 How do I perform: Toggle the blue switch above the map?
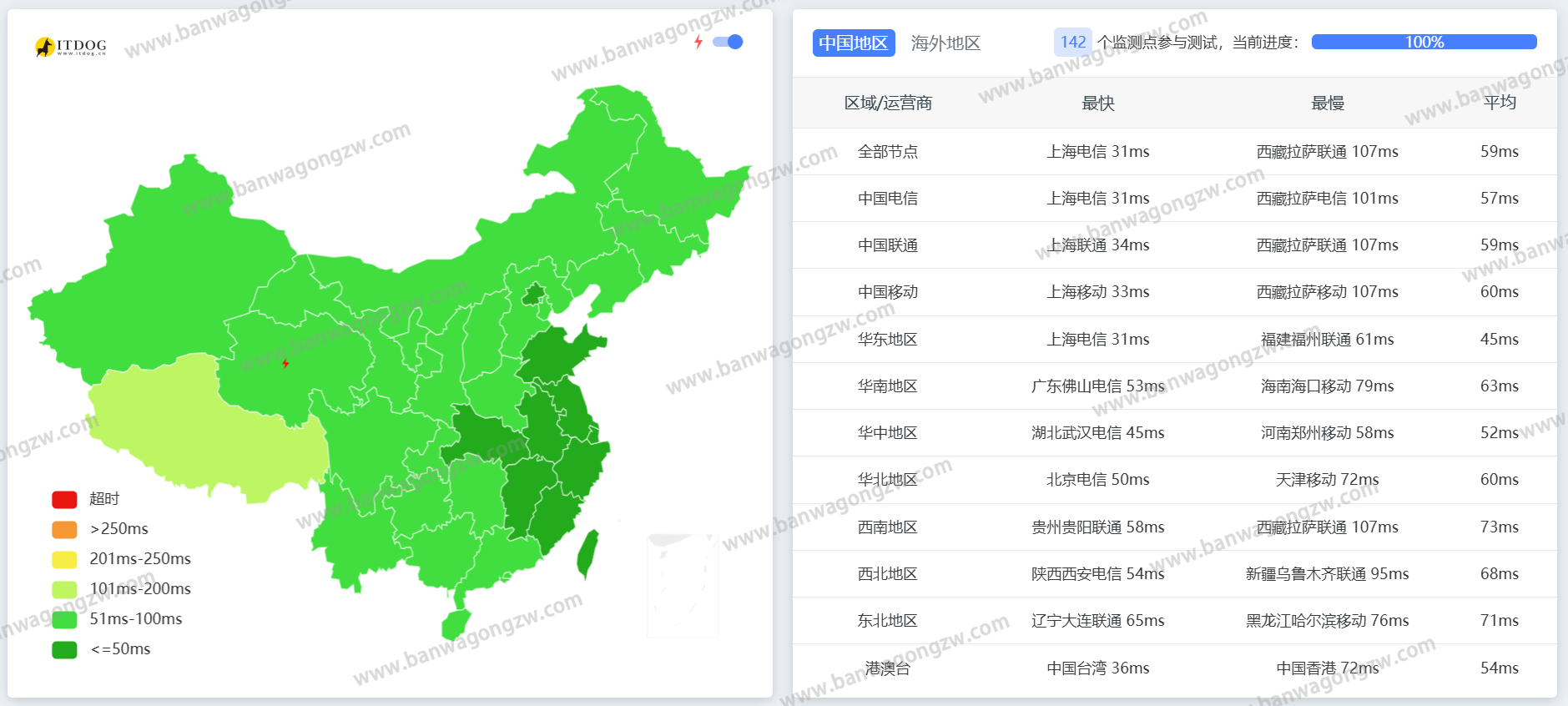tap(728, 43)
